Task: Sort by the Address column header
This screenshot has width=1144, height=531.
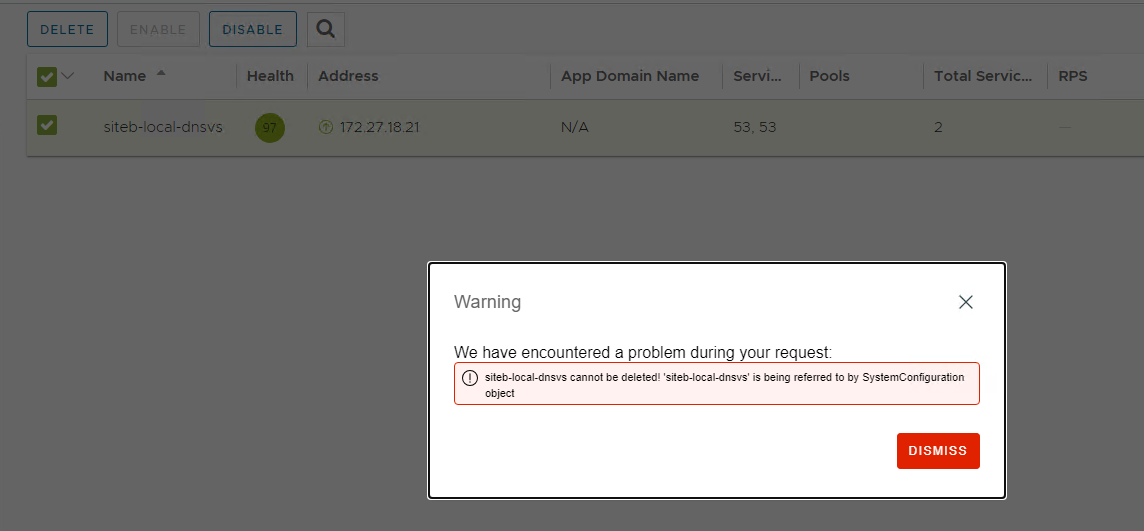Action: click(348, 76)
